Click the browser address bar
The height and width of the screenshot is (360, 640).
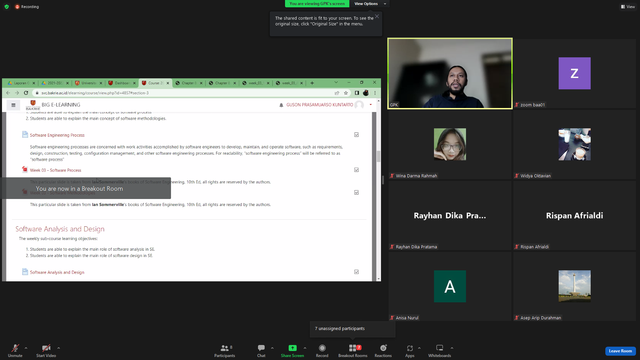coord(186,93)
